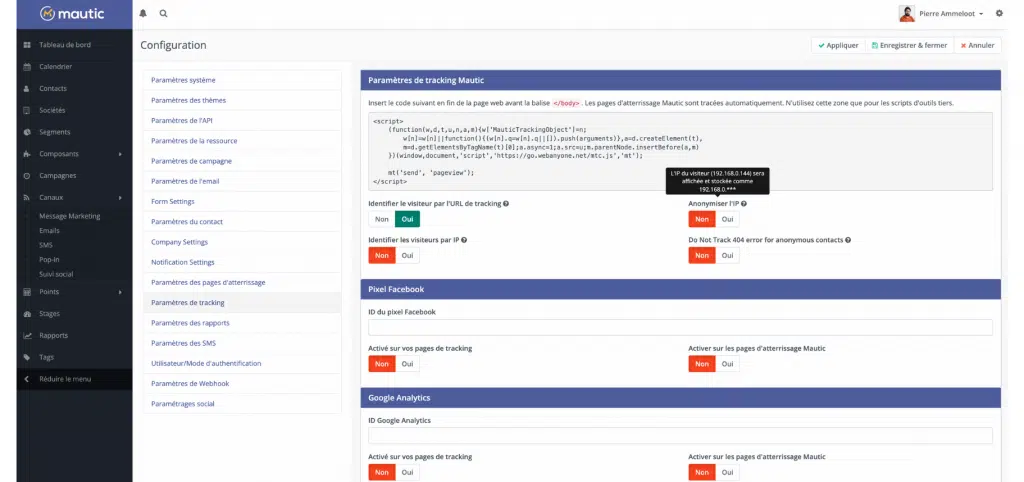Set Do Not Track 404 error to Oui
The image size is (1024, 482).
(728, 255)
